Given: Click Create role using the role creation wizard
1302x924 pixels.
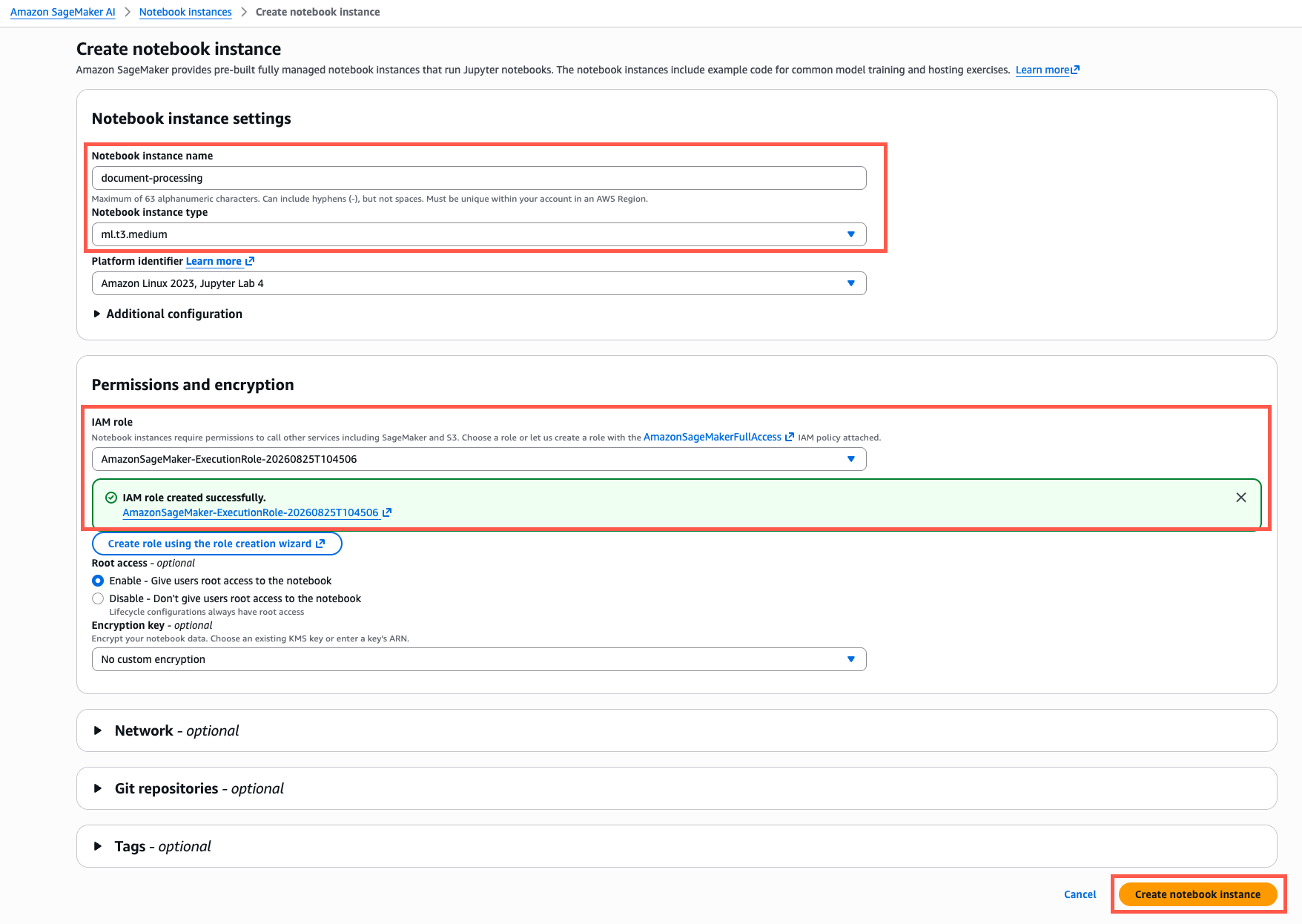Looking at the screenshot, I should click(217, 544).
